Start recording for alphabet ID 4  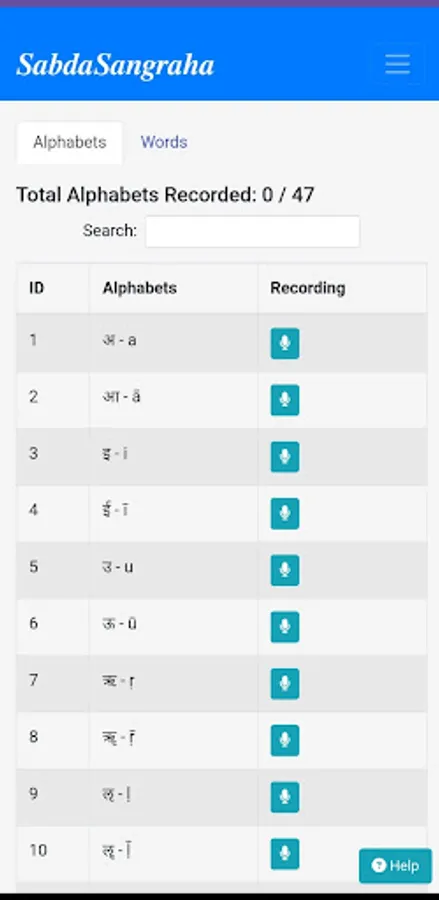(x=285, y=514)
